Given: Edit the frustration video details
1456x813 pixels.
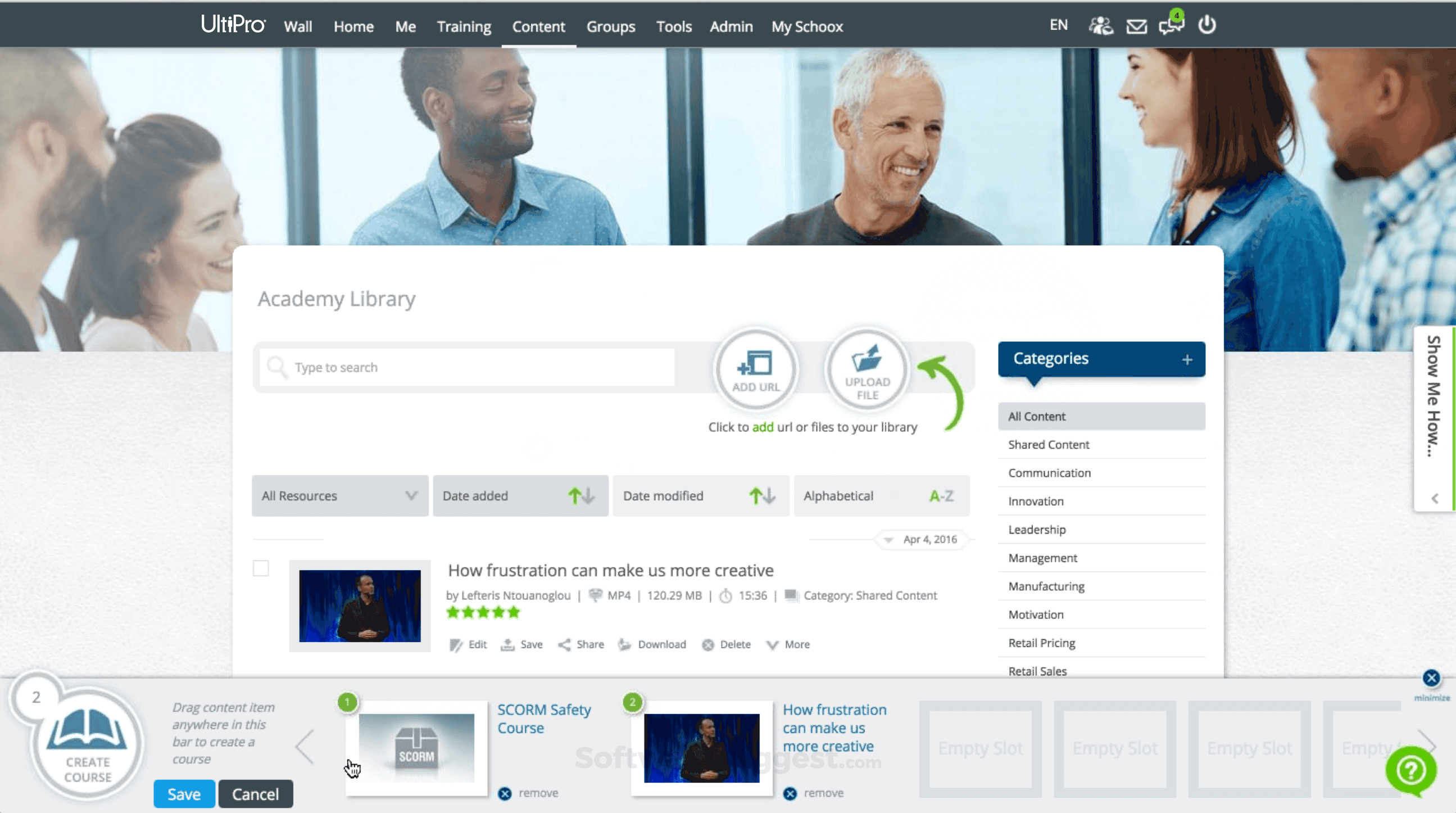Looking at the screenshot, I should click(468, 644).
